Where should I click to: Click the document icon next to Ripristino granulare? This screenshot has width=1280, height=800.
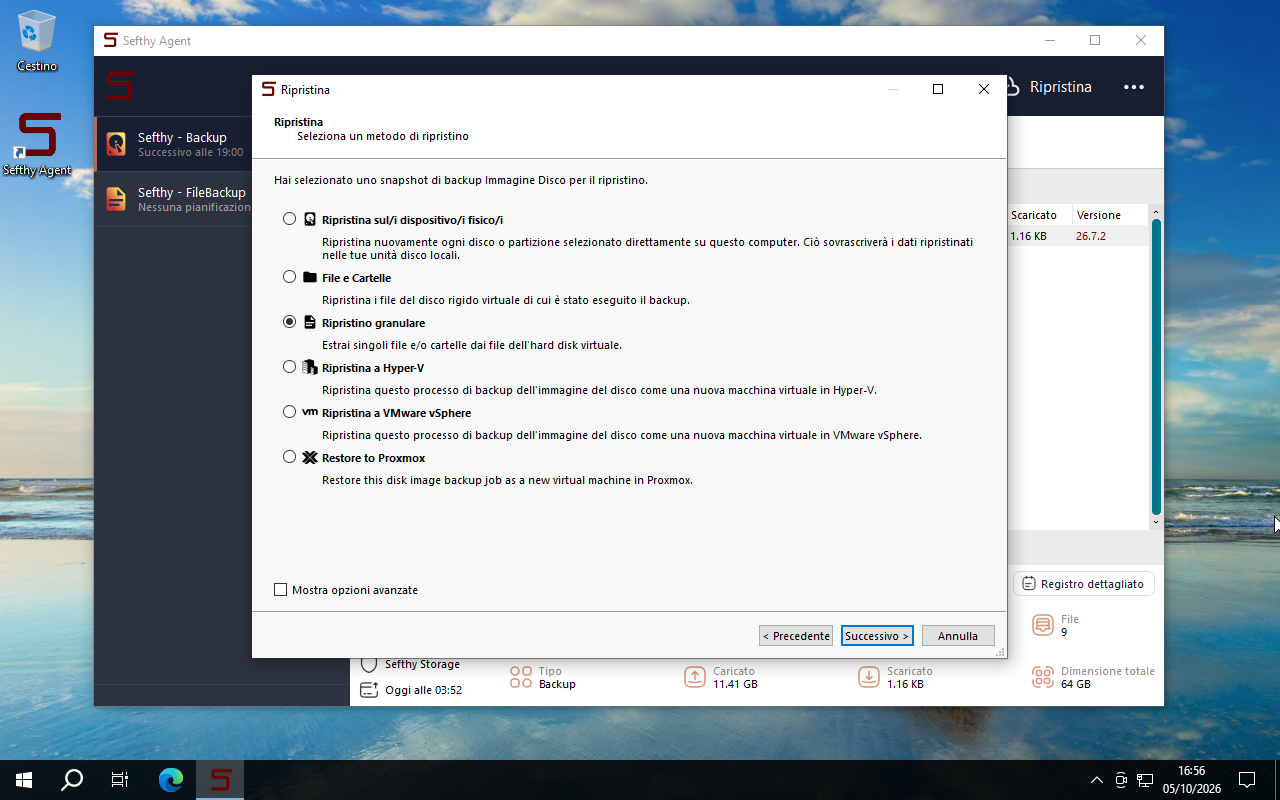click(310, 322)
